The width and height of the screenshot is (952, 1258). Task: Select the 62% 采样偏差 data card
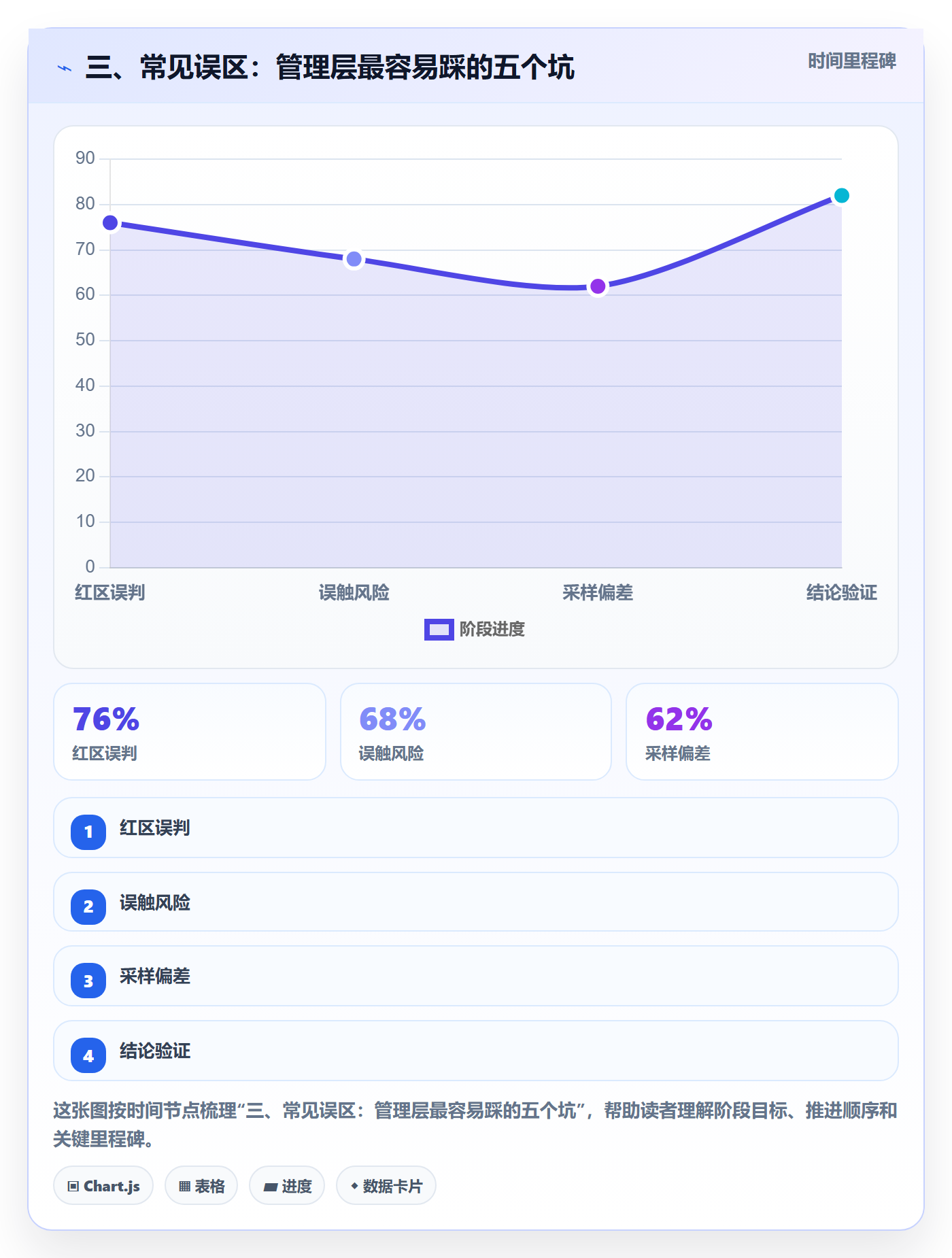pyautogui.click(x=762, y=732)
